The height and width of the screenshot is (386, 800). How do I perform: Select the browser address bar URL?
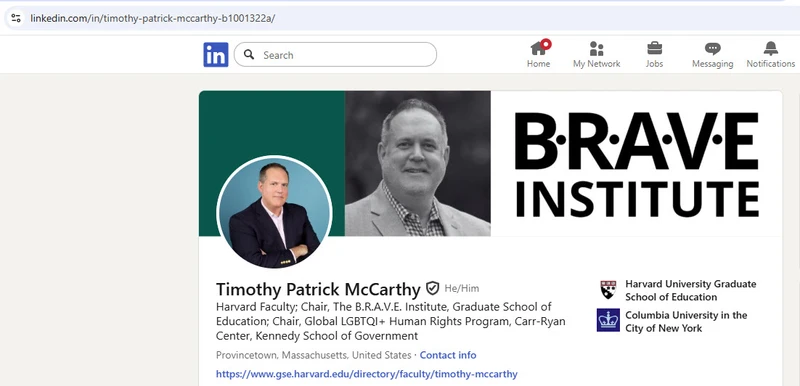[153, 18]
